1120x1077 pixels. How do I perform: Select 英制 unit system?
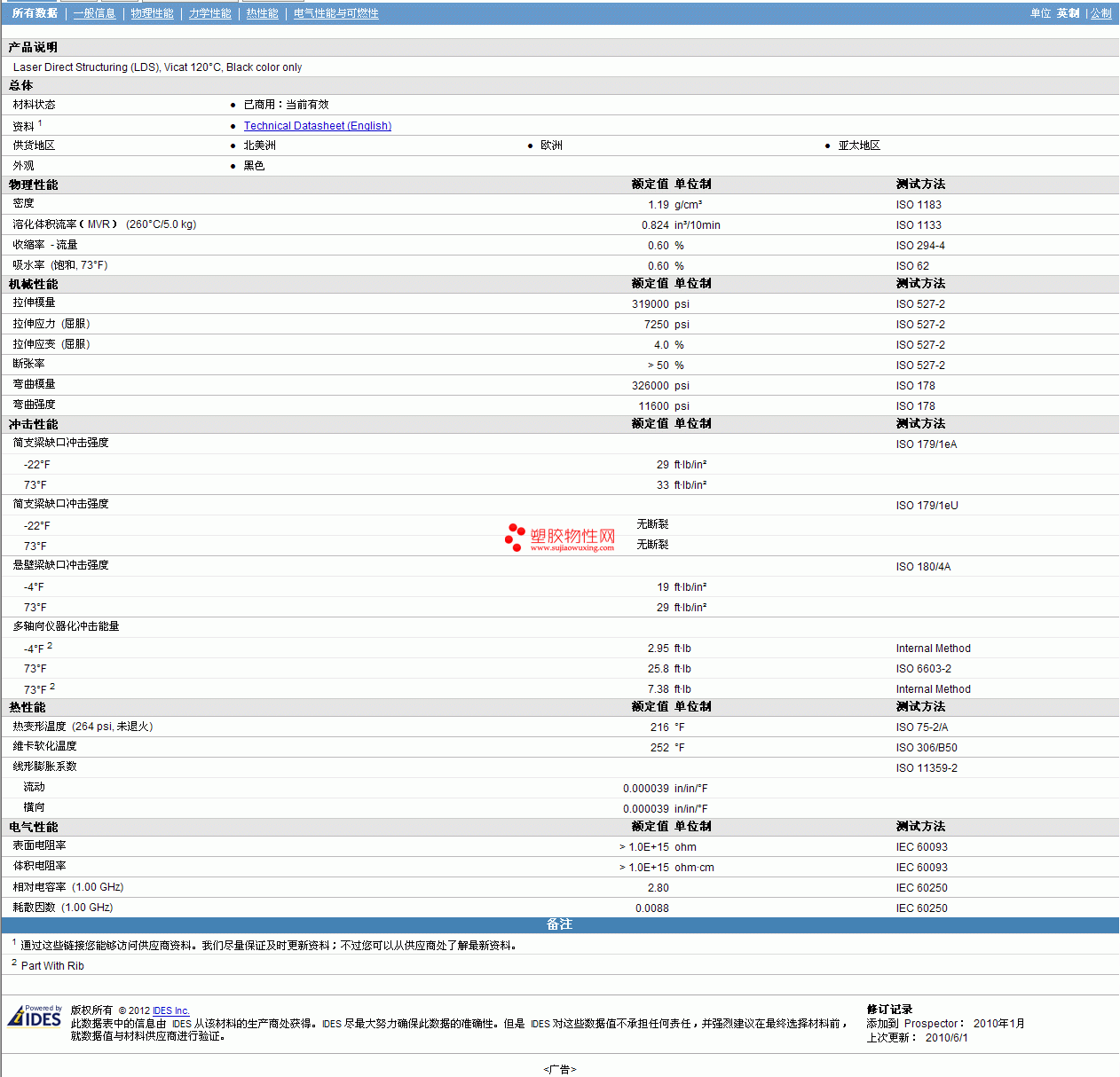click(1068, 13)
